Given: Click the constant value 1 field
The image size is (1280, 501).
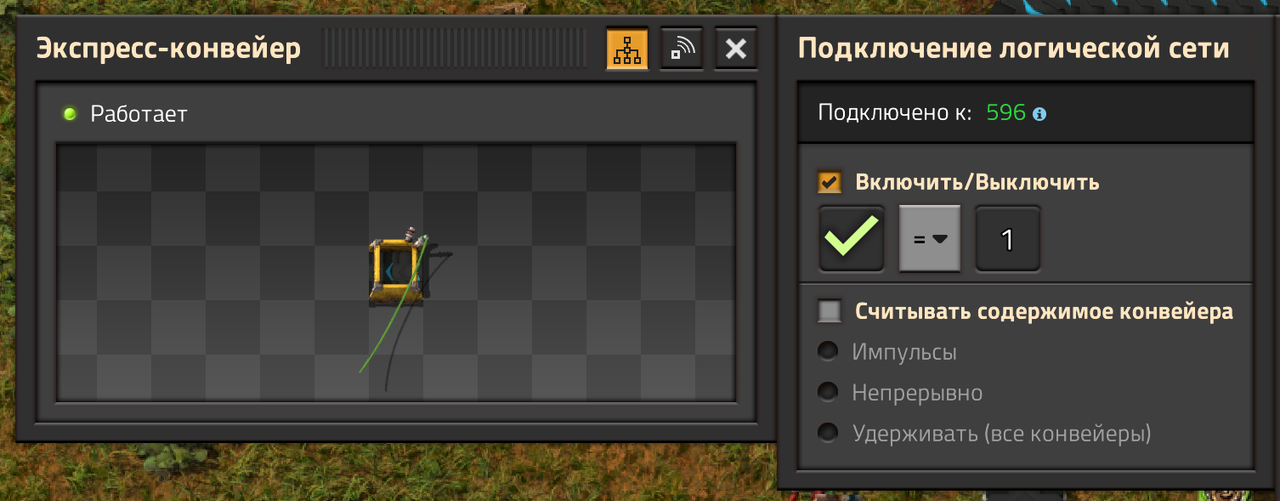Looking at the screenshot, I should [1008, 238].
